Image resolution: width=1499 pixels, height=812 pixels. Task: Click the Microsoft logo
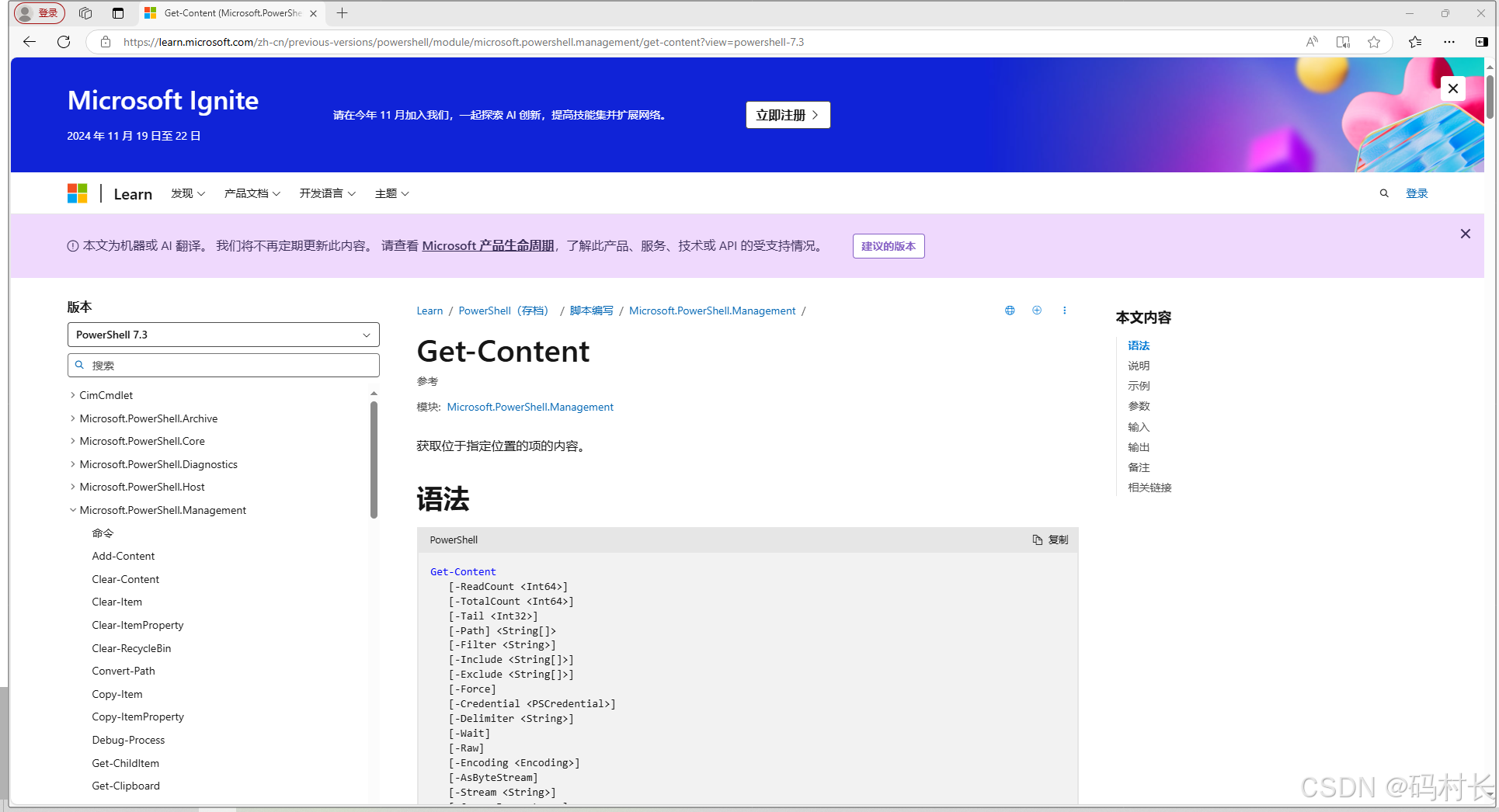tap(78, 193)
